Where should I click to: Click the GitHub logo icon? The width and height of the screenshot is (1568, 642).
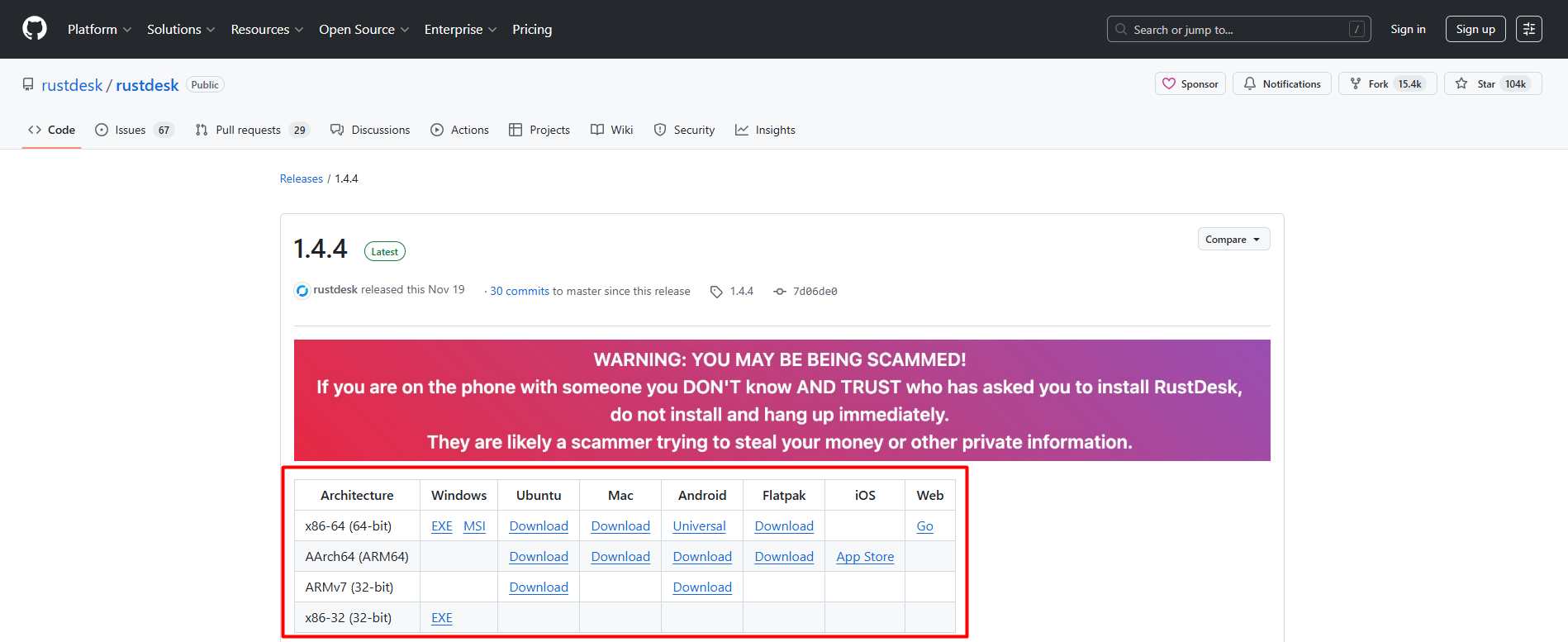[35, 29]
